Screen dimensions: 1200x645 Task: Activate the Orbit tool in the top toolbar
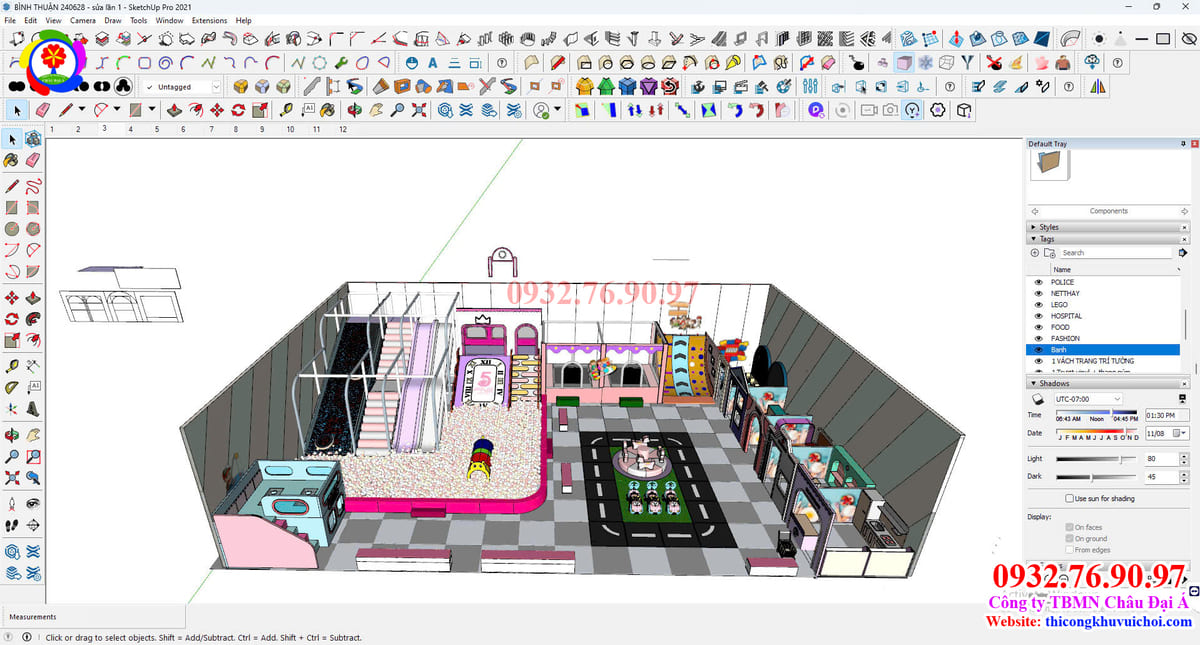(354, 110)
